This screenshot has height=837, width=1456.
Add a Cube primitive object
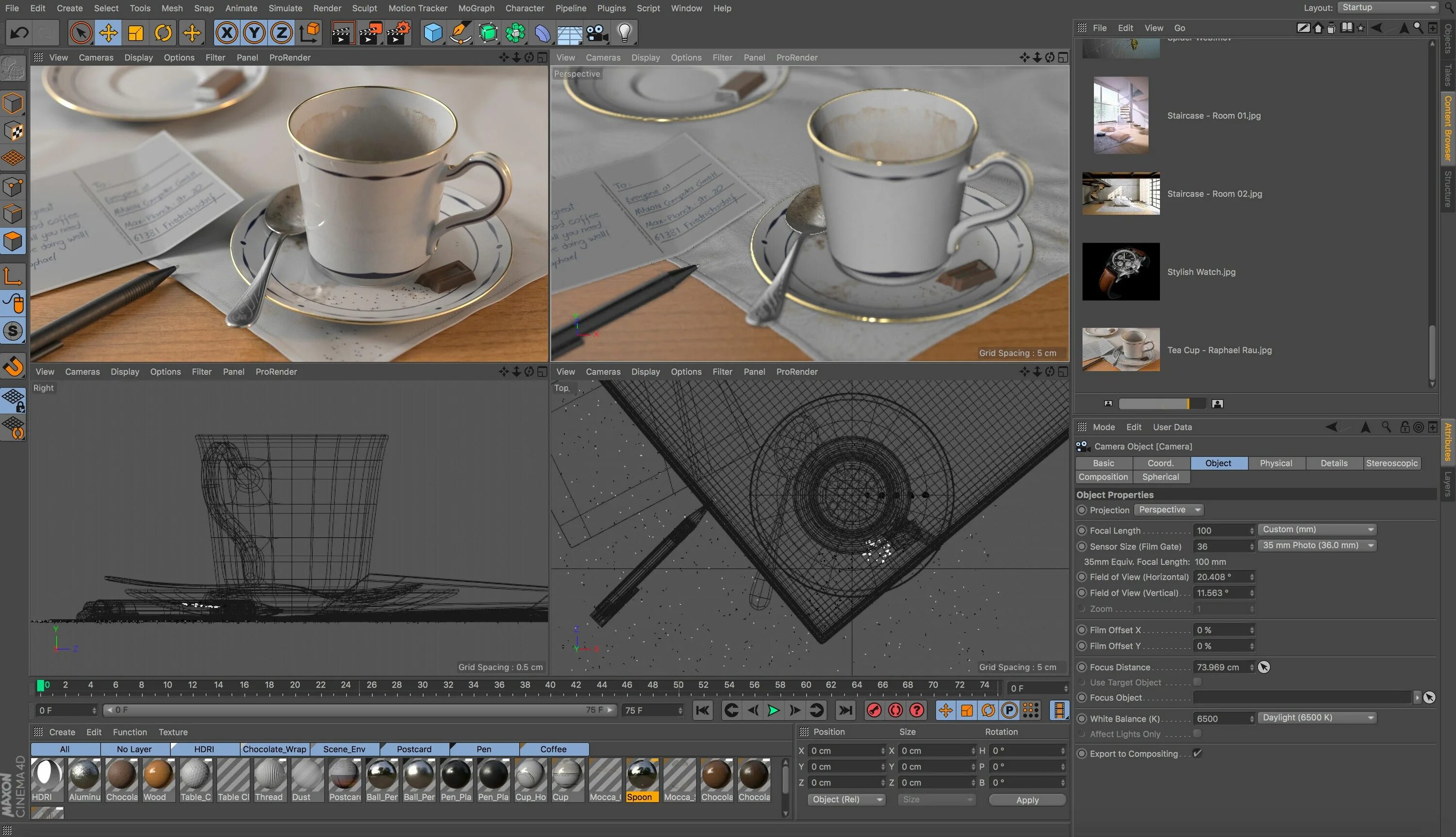coord(433,33)
